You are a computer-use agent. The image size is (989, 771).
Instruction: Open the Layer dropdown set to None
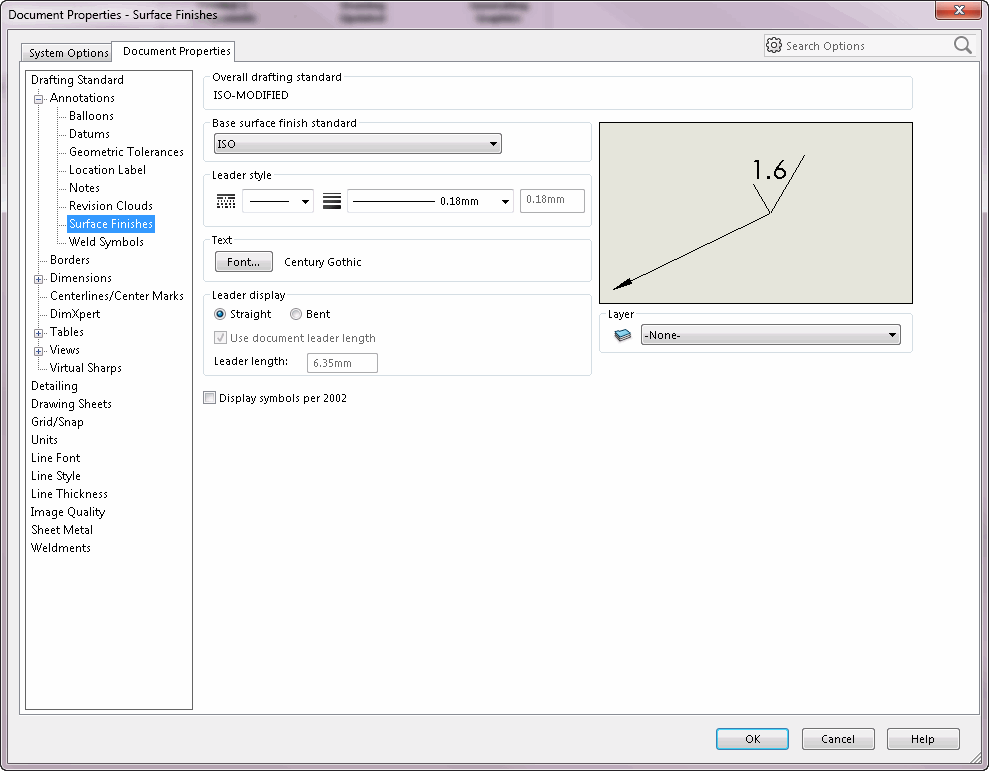pyautogui.click(x=771, y=335)
